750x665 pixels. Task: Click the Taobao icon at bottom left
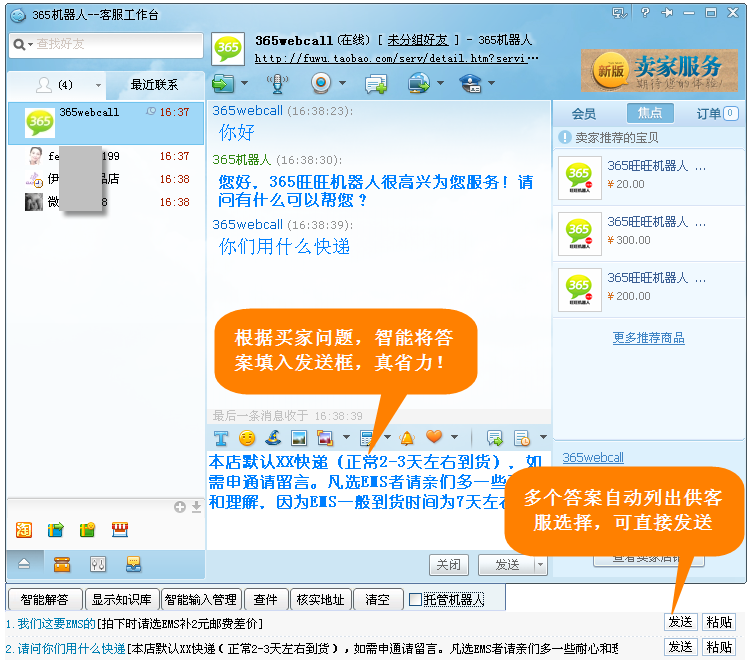[x=24, y=530]
